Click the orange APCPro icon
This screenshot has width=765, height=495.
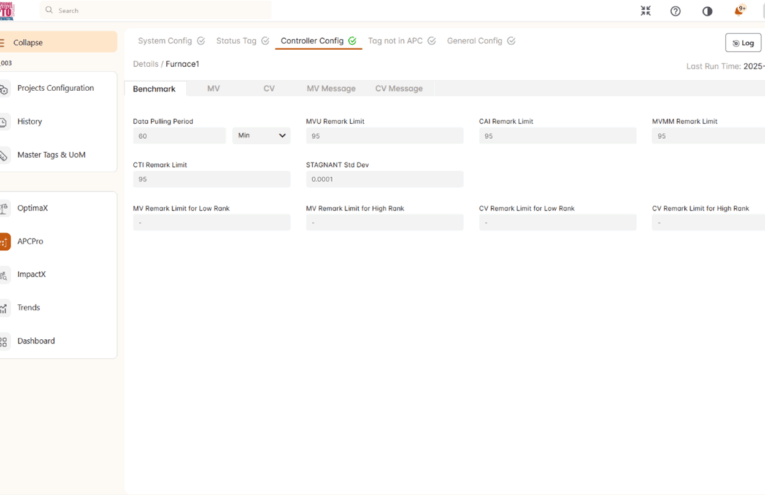point(5,241)
